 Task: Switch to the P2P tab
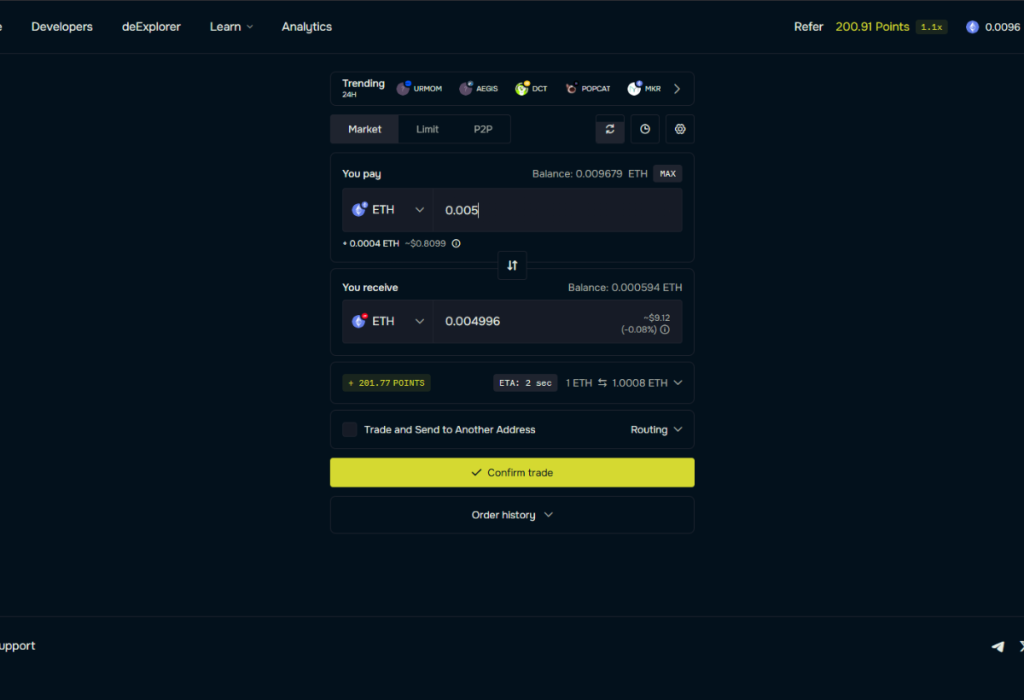pos(483,129)
